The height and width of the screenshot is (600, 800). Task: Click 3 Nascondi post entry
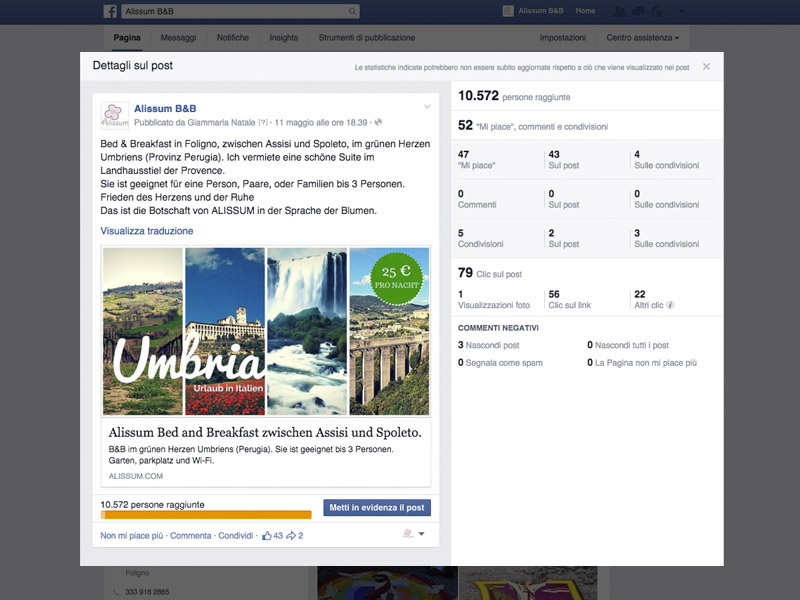tap(488, 345)
